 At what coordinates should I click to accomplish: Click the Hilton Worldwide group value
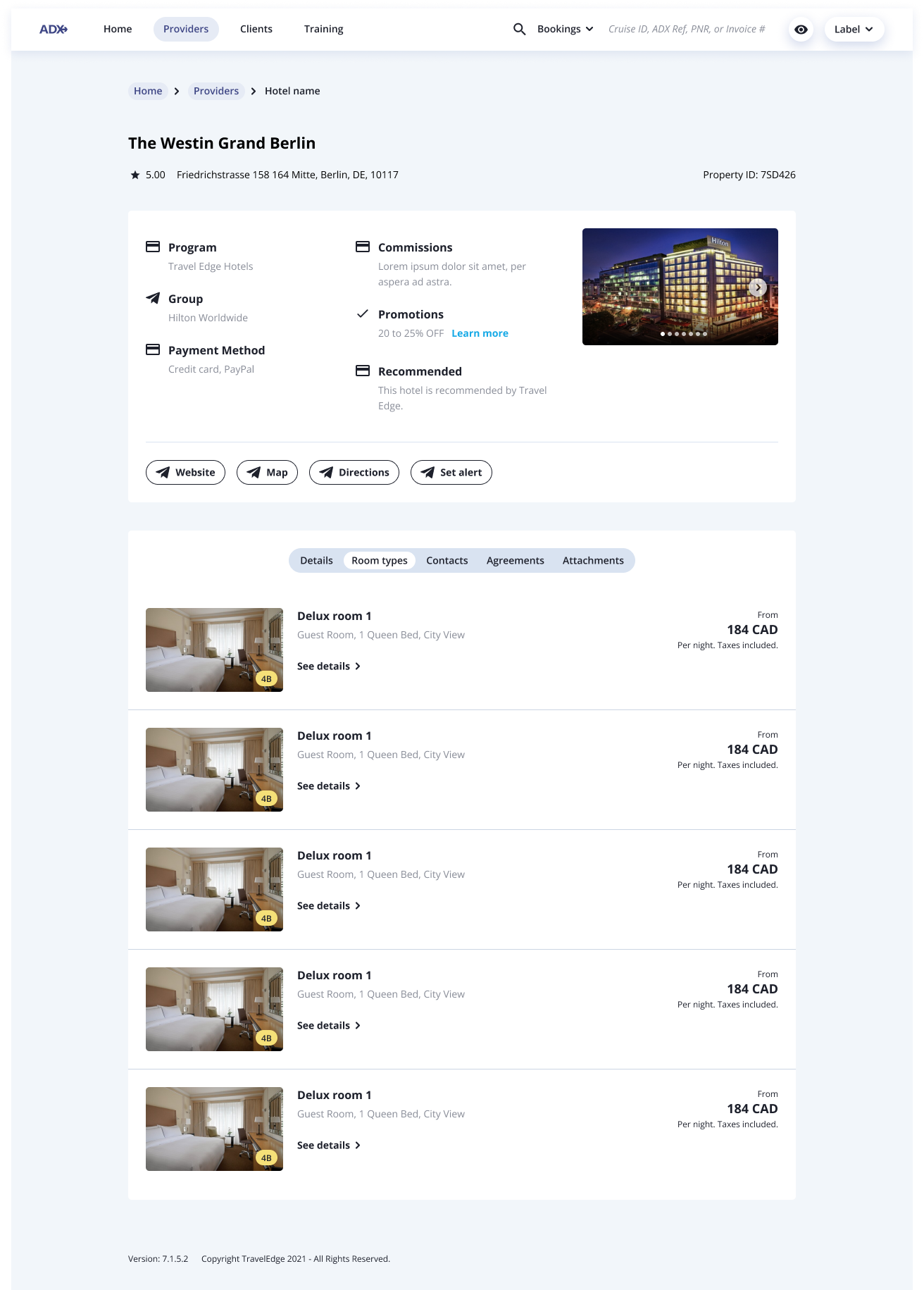click(x=208, y=318)
